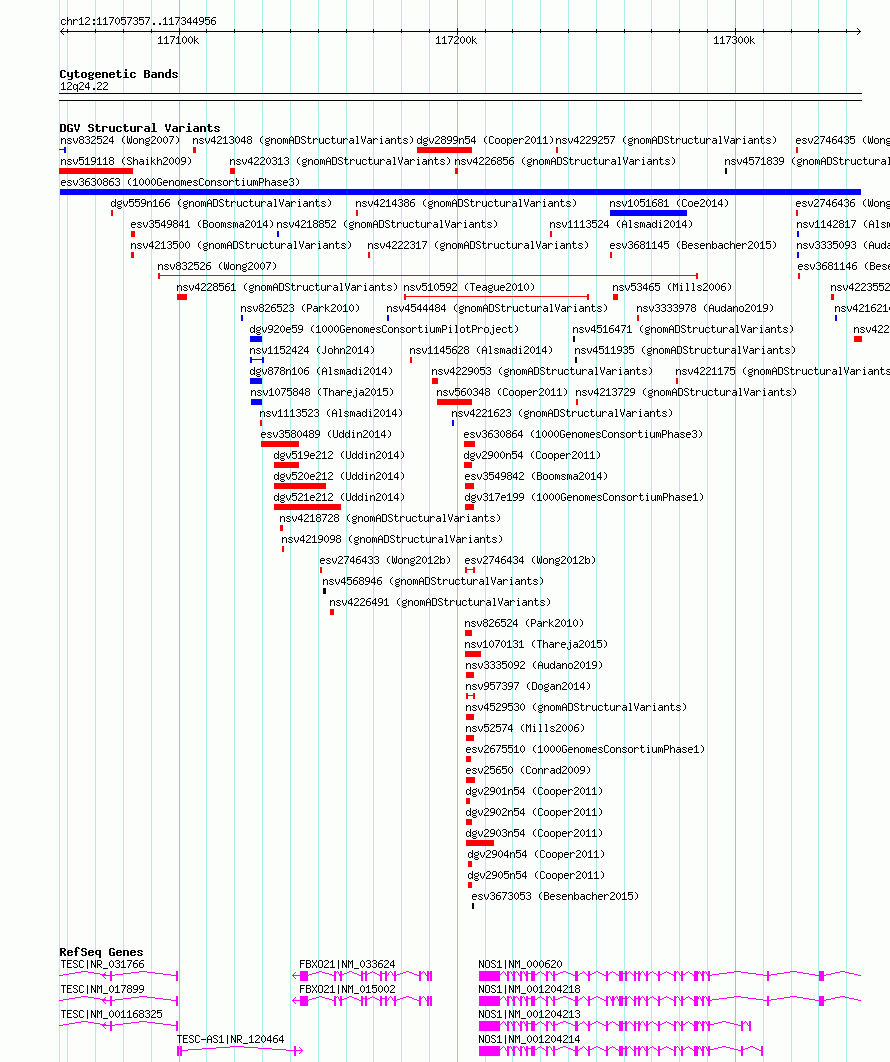Open variant nsv1113524 (Alsmadi2014)
The width and height of the screenshot is (890, 1062).
[x=620, y=224]
